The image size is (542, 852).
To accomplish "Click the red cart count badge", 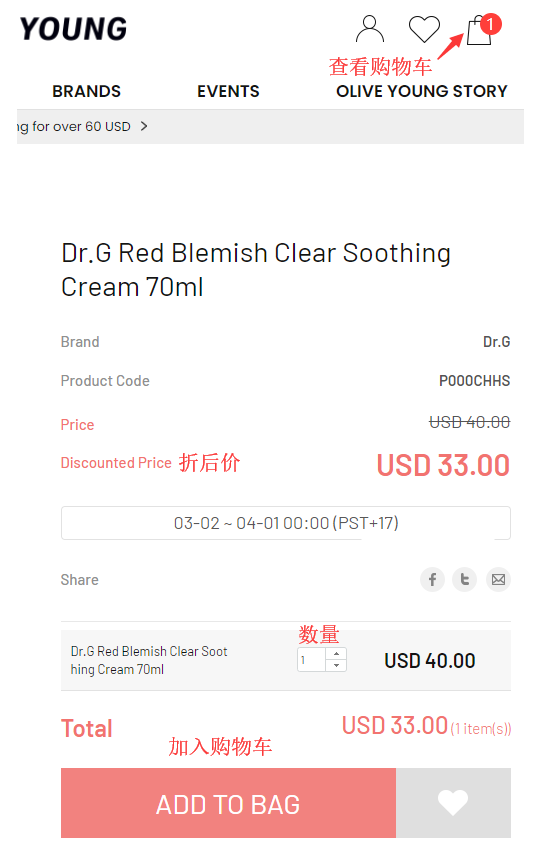I will 490,24.
